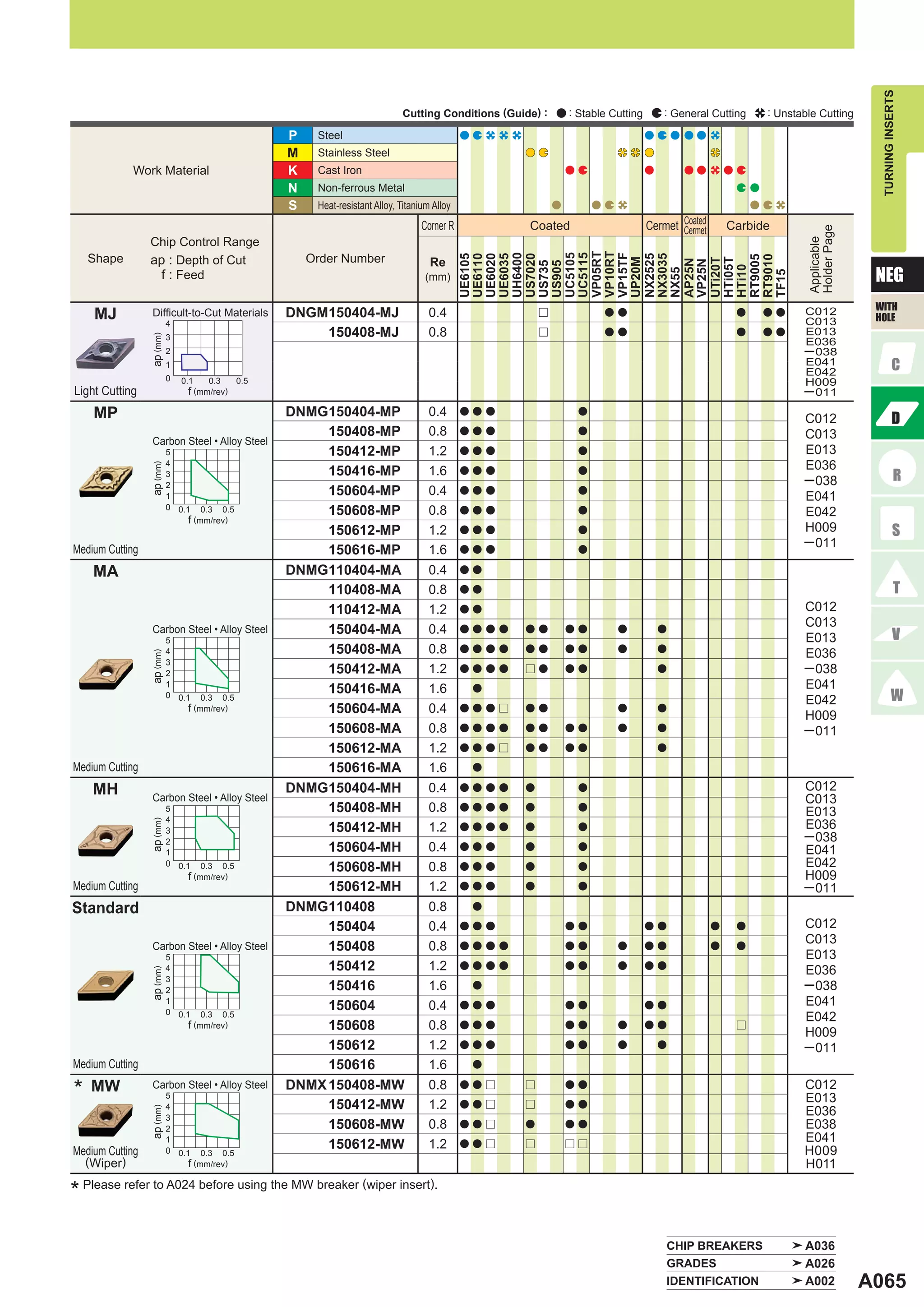Select the W shape side tab
Screen dimensions: 924x1307
(896, 688)
